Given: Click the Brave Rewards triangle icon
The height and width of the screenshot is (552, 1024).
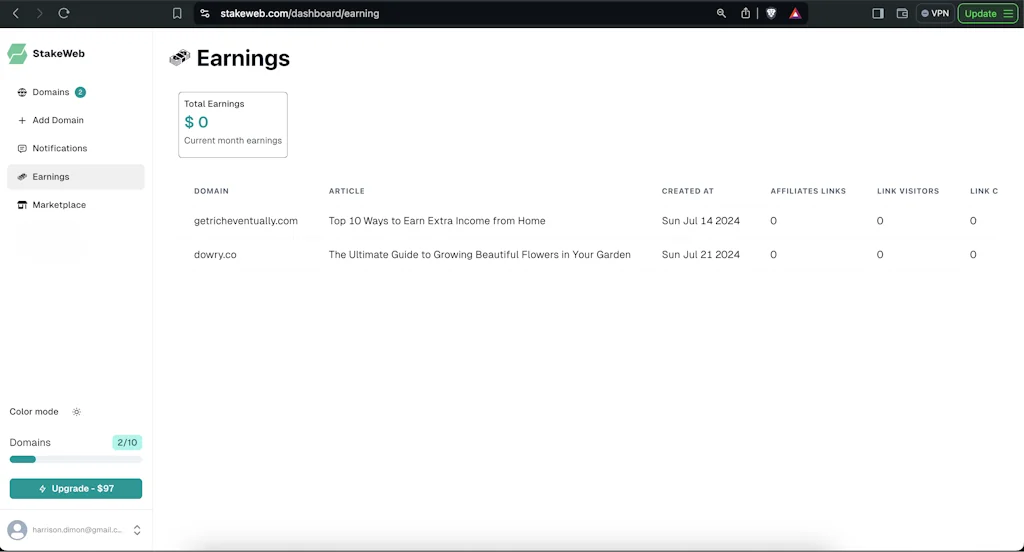Looking at the screenshot, I should [x=795, y=13].
